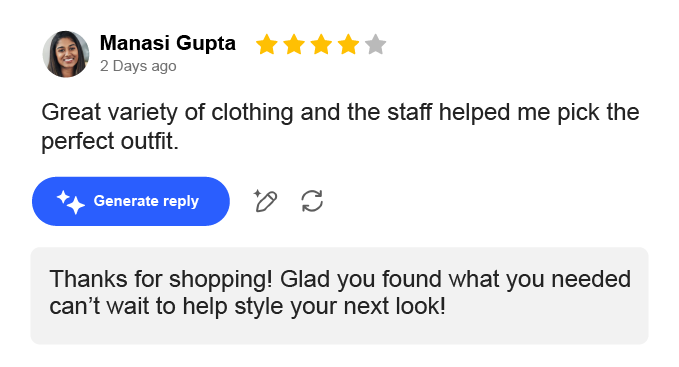Open the AI edit pencil icon
This screenshot has width=679, height=367.
(x=265, y=201)
